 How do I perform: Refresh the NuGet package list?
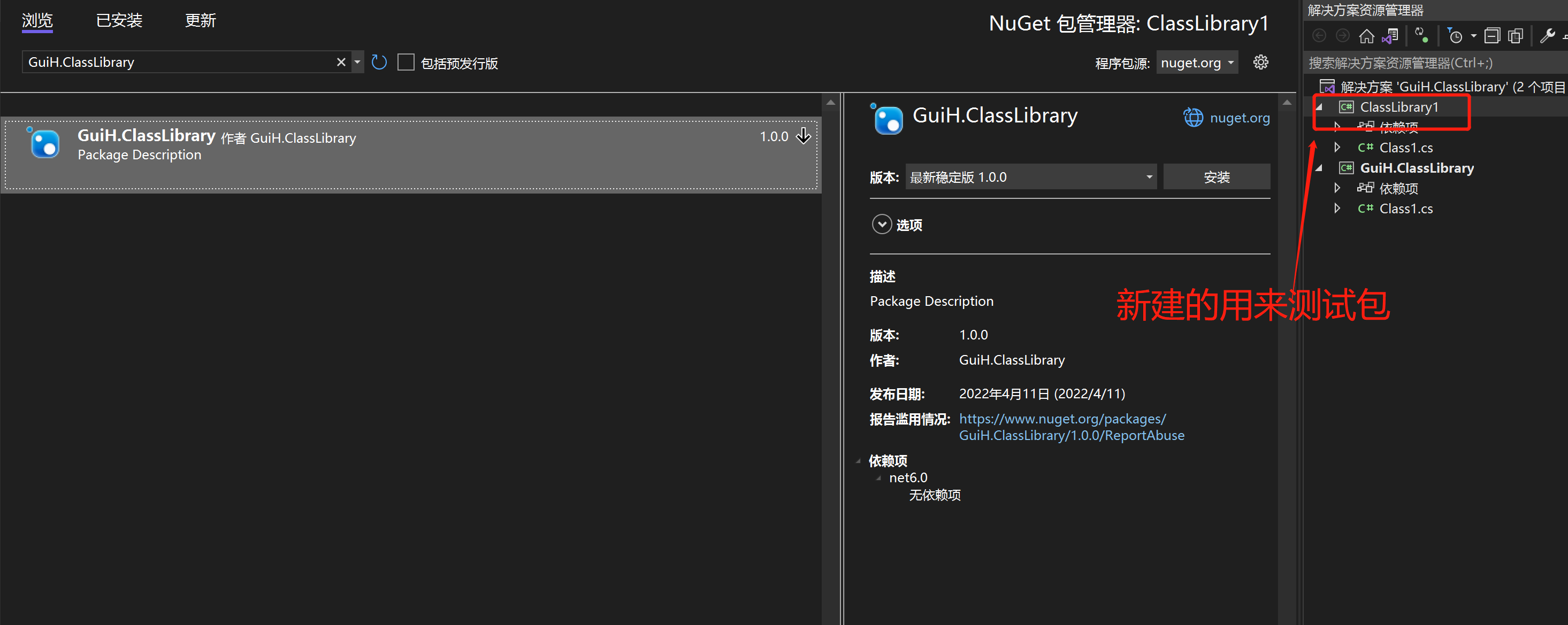[x=379, y=62]
